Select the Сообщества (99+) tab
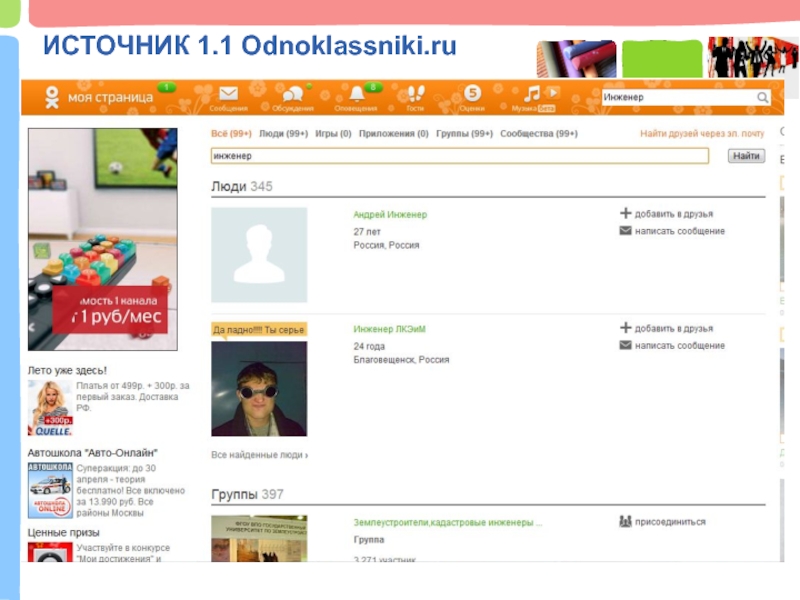The image size is (800, 600). [x=539, y=134]
